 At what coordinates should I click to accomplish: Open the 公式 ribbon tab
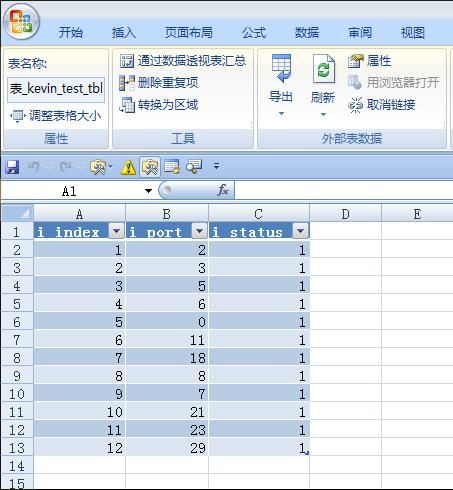coord(254,33)
